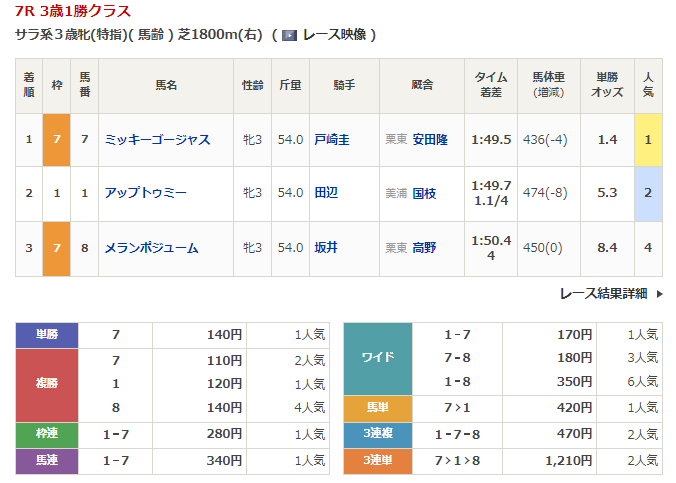Open レース結果詳細 link
This screenshot has height=483, width=676.
[x=604, y=294]
